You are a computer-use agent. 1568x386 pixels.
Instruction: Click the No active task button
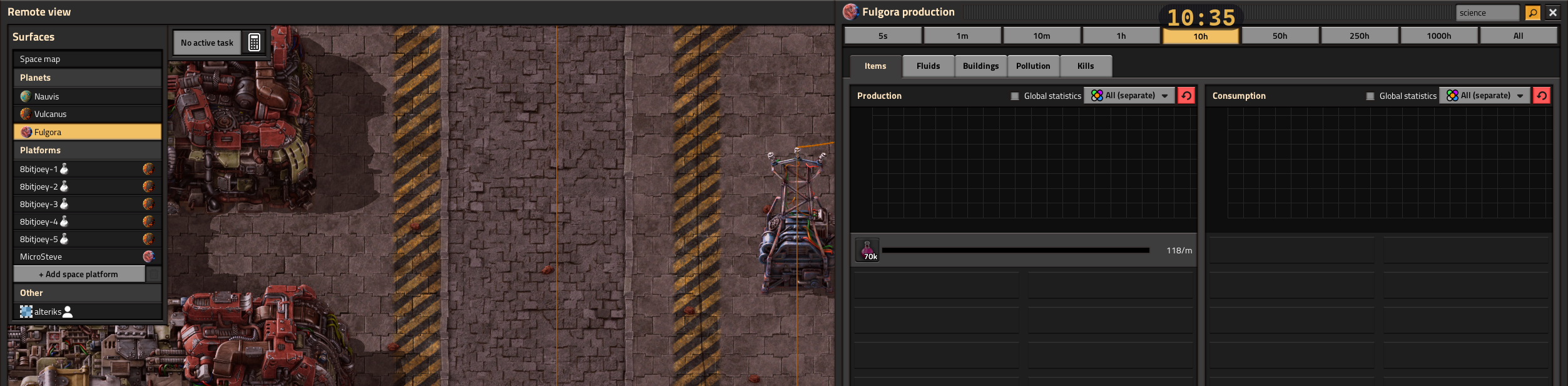pyautogui.click(x=207, y=43)
